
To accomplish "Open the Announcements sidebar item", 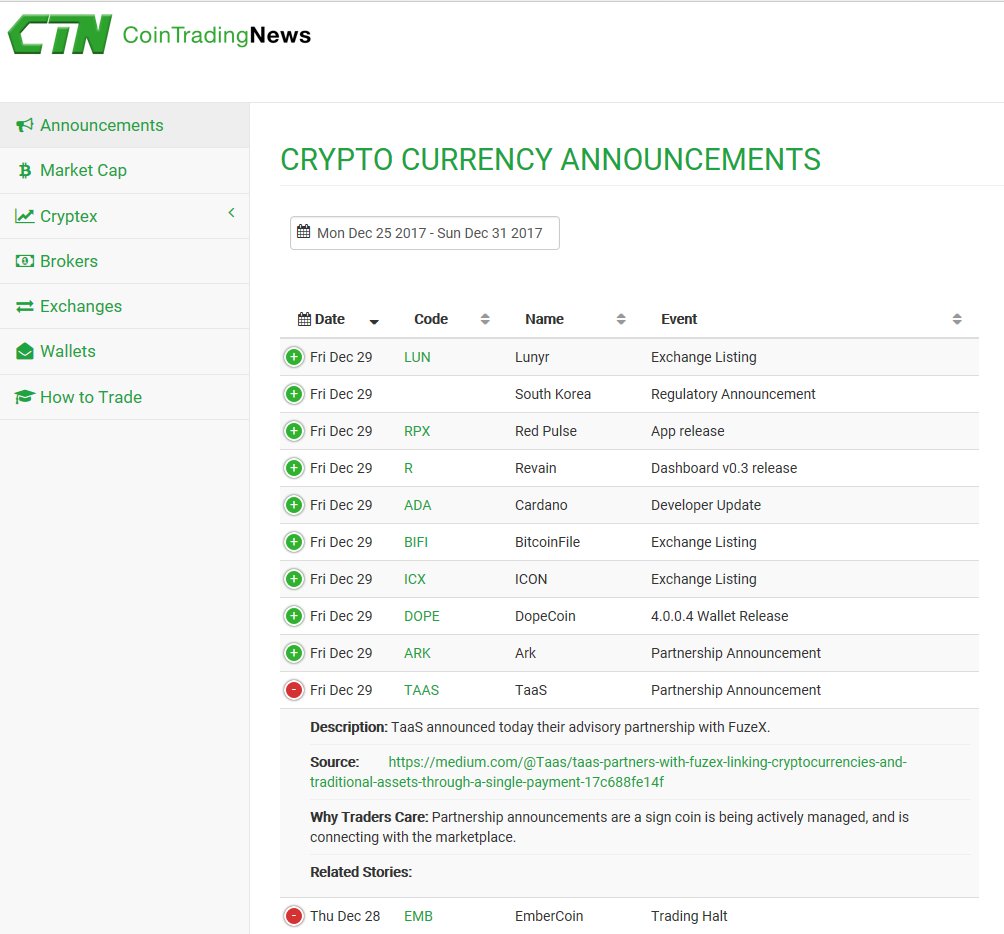I will [125, 125].
